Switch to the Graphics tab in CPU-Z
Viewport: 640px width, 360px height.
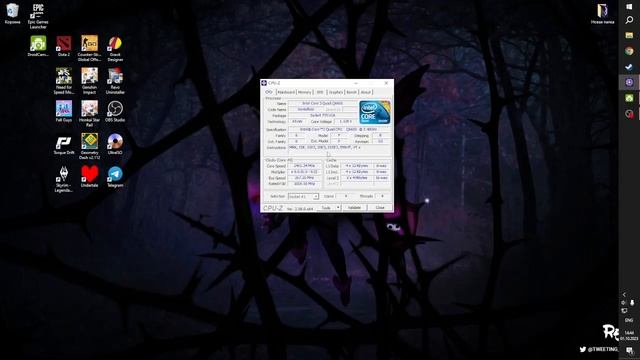[336, 92]
